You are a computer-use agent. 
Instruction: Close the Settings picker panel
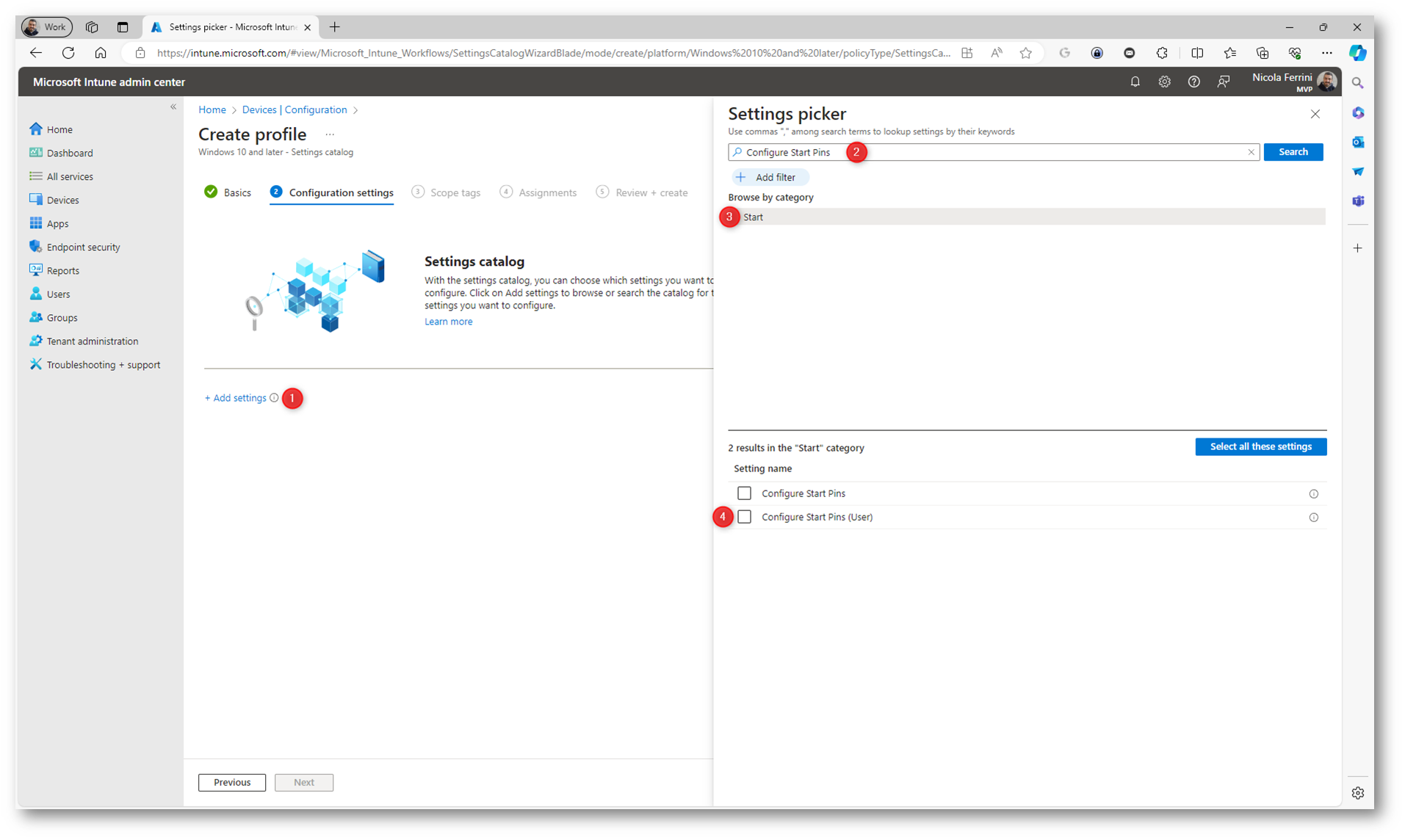click(1315, 114)
